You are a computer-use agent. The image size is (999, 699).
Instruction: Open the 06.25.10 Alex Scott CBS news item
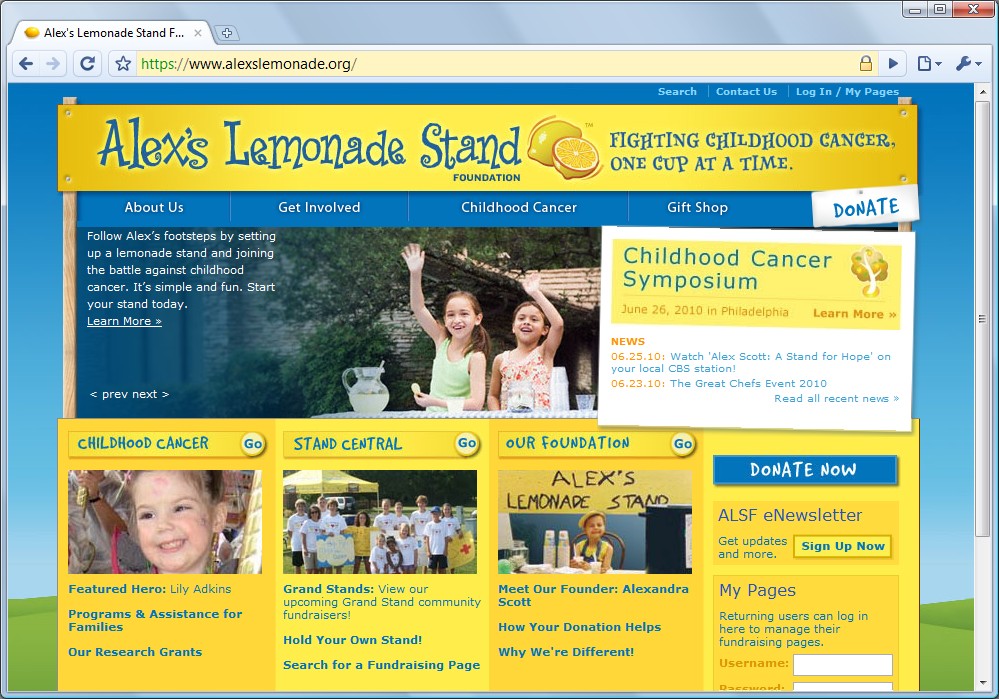coord(751,363)
